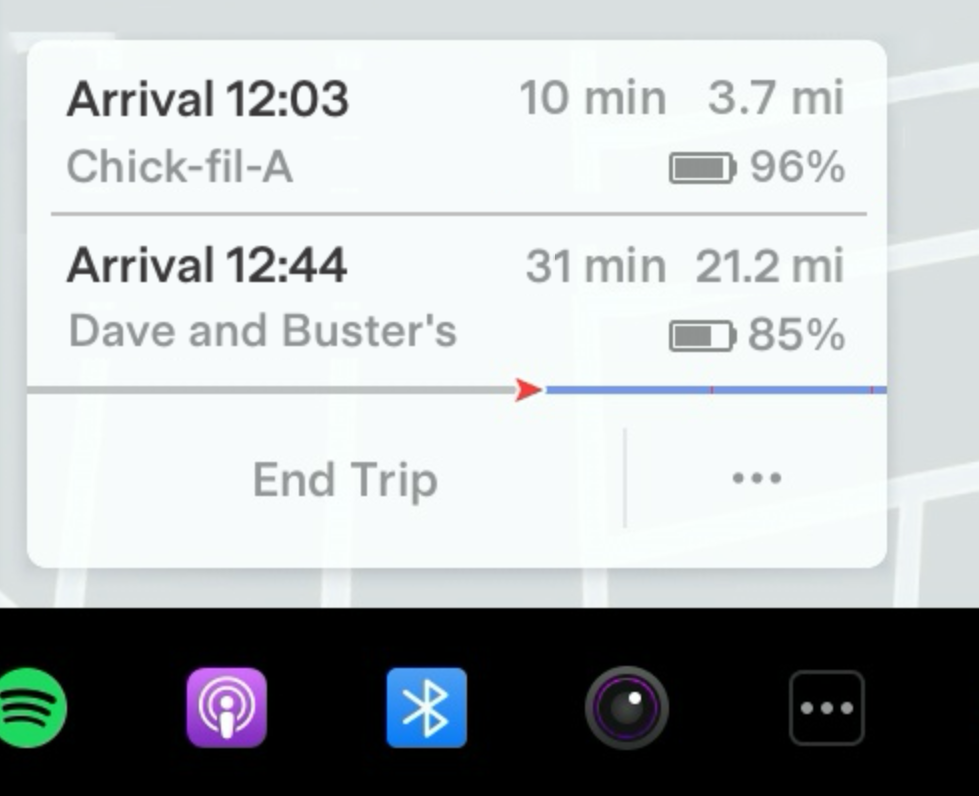Click the Arrival 12:44 heading
Screen dimensions: 979x796
207,265
